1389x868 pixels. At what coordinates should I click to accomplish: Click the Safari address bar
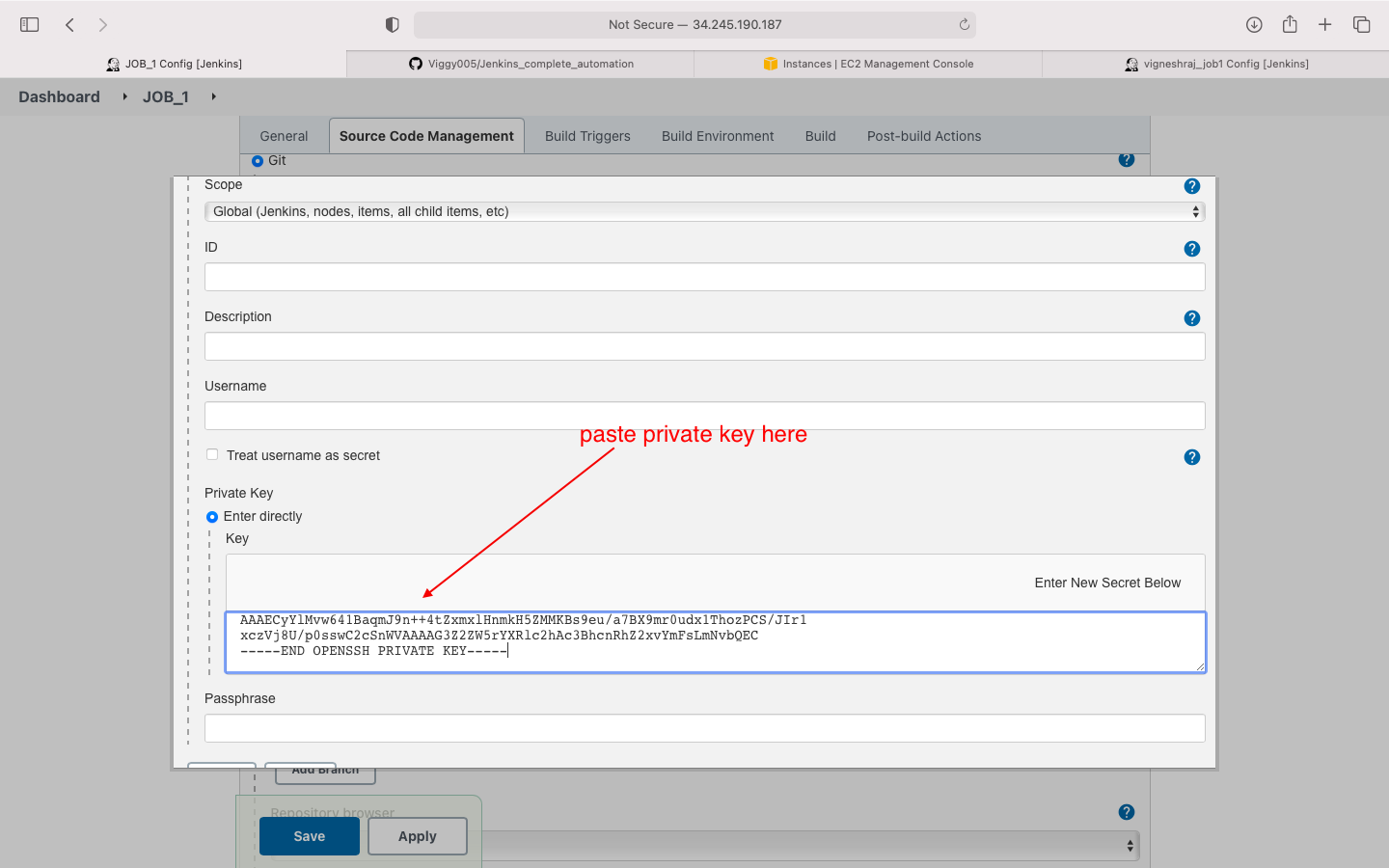[x=694, y=25]
